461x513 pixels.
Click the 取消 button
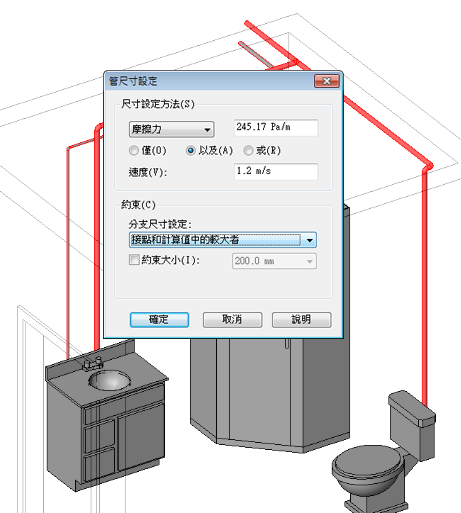coord(232,320)
